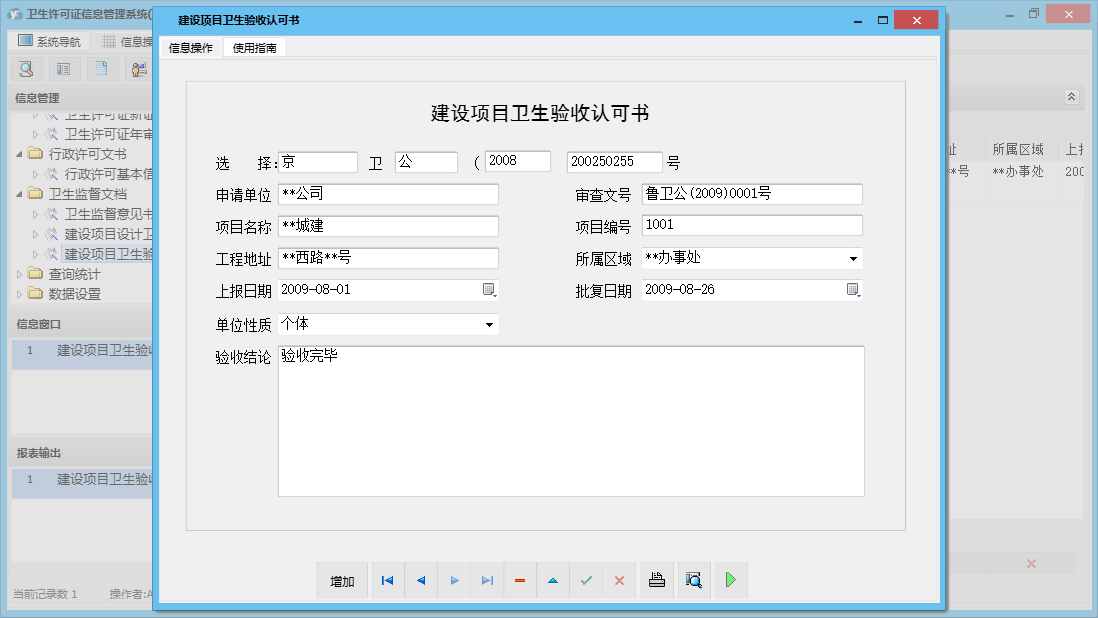1098x618 pixels.
Task: Click the red X cancel edit icon
Action: point(619,581)
